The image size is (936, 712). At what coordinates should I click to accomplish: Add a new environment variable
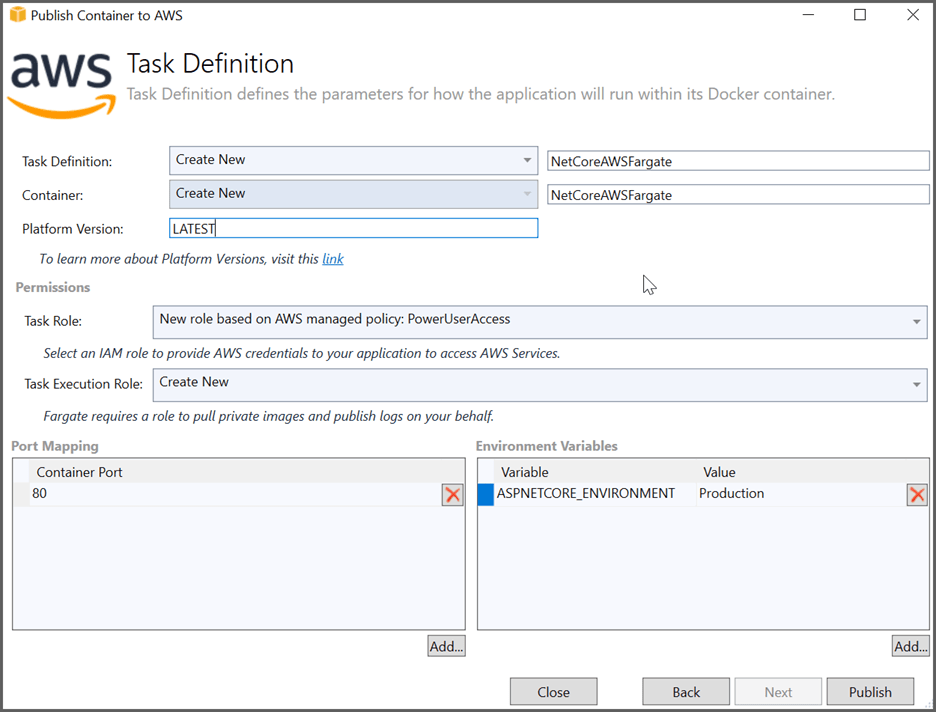click(910, 645)
